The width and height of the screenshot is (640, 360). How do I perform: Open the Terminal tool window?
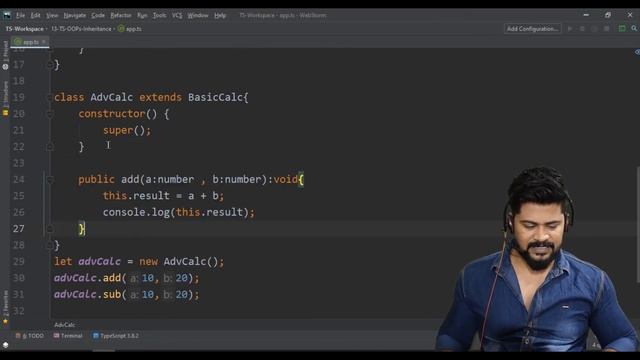click(68, 336)
